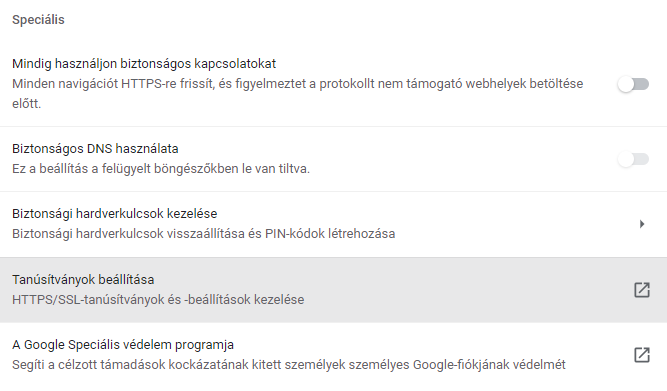Open 'A Google Speciális védelem programja' title
667x391 pixels.
(123, 345)
